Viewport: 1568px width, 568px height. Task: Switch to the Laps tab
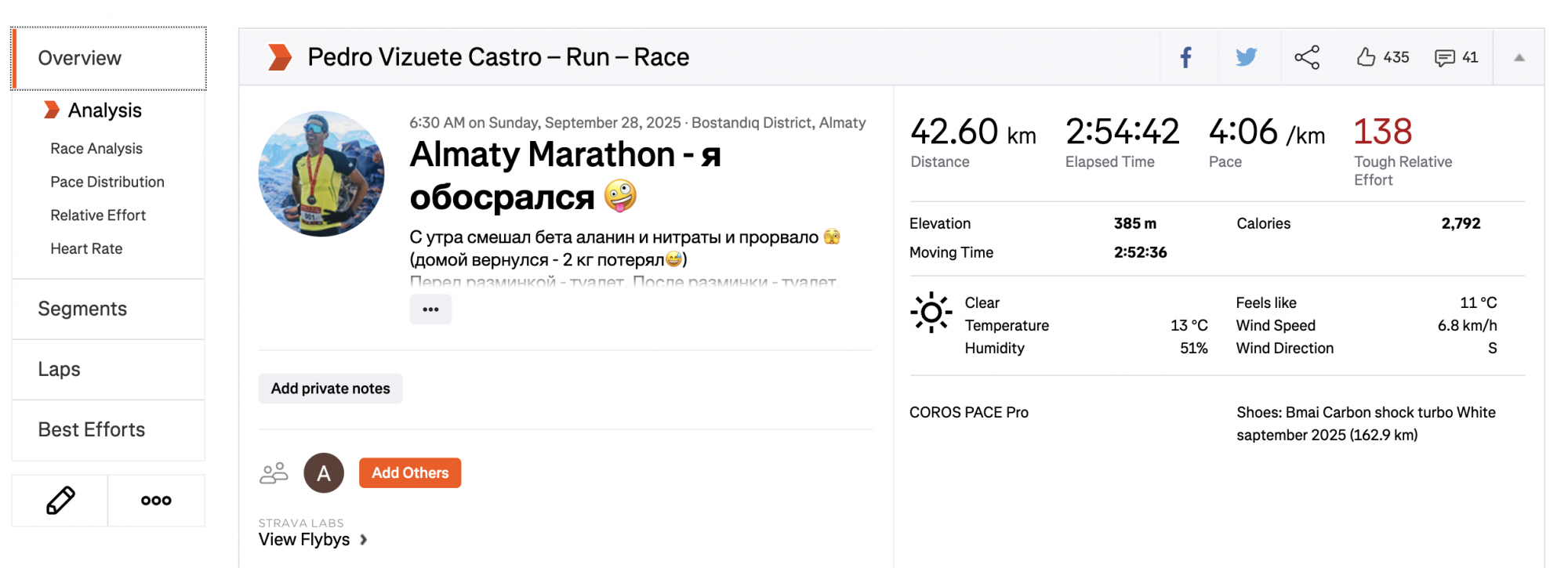coord(59,369)
